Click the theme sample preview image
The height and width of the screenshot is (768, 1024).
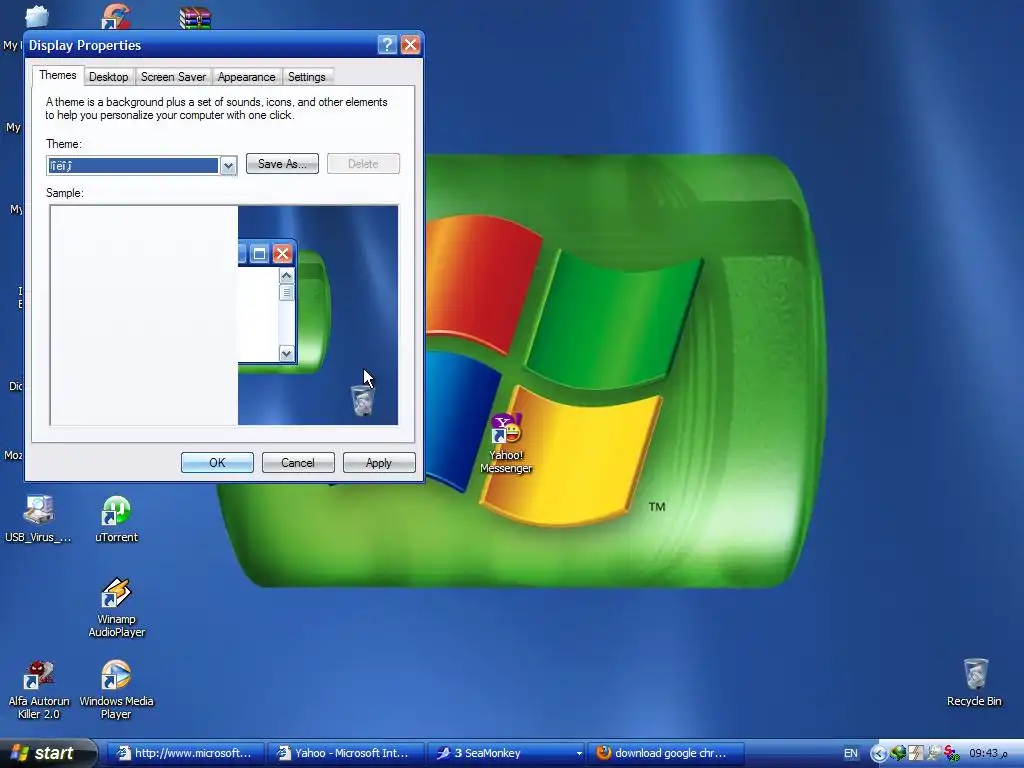(224, 315)
